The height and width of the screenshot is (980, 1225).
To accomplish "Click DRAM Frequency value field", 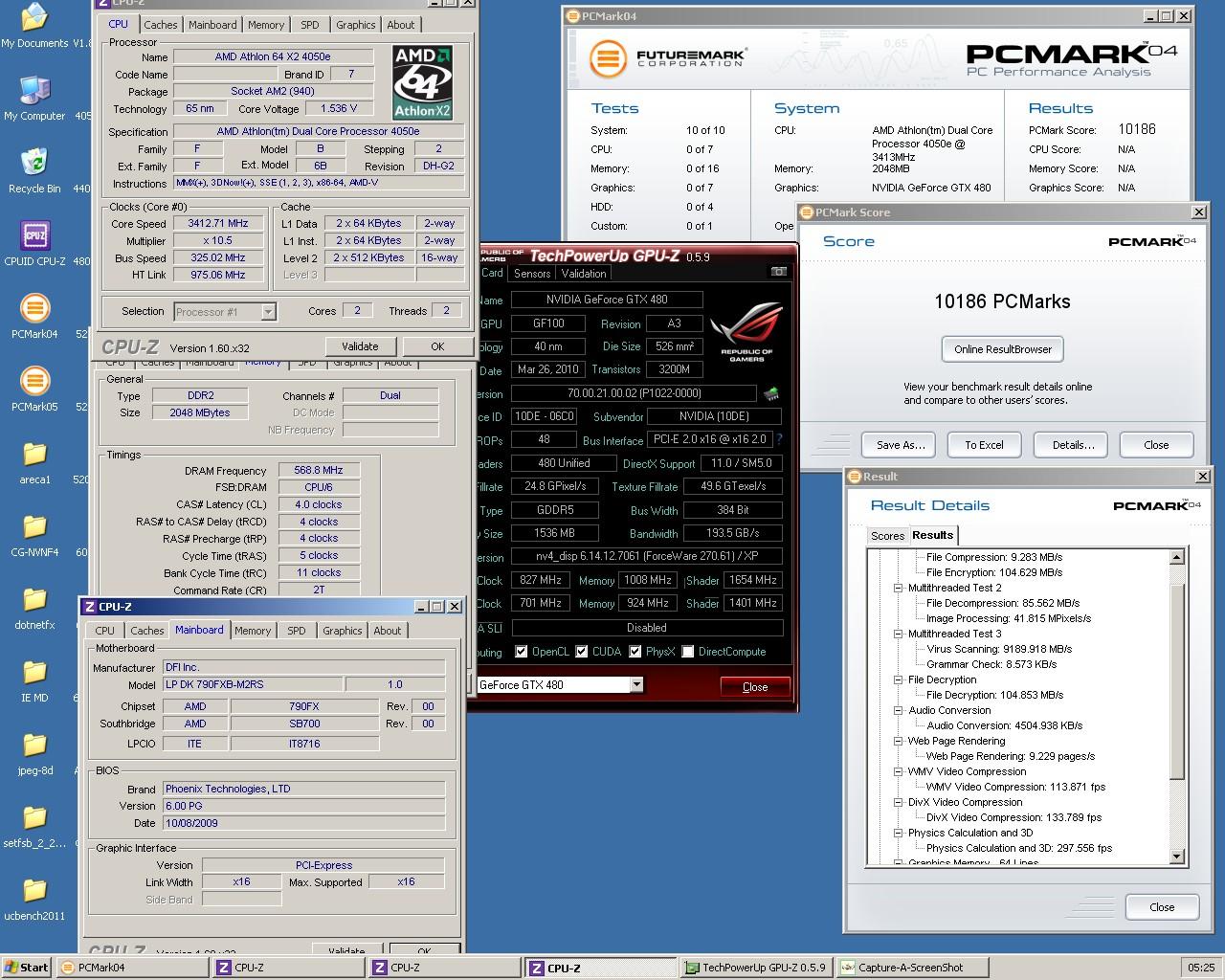I will [x=319, y=471].
